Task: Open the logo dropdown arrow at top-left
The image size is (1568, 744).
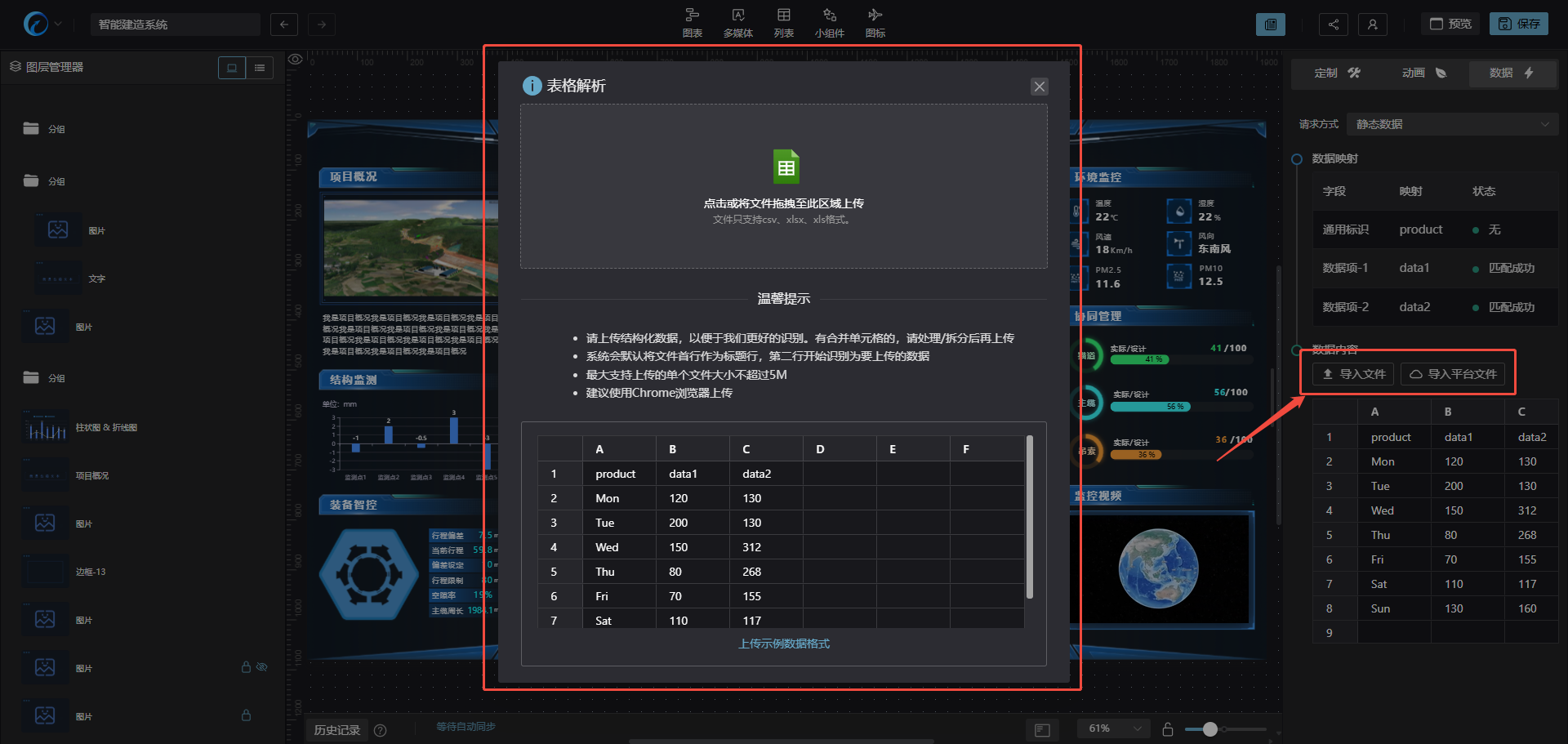Action: click(58, 25)
